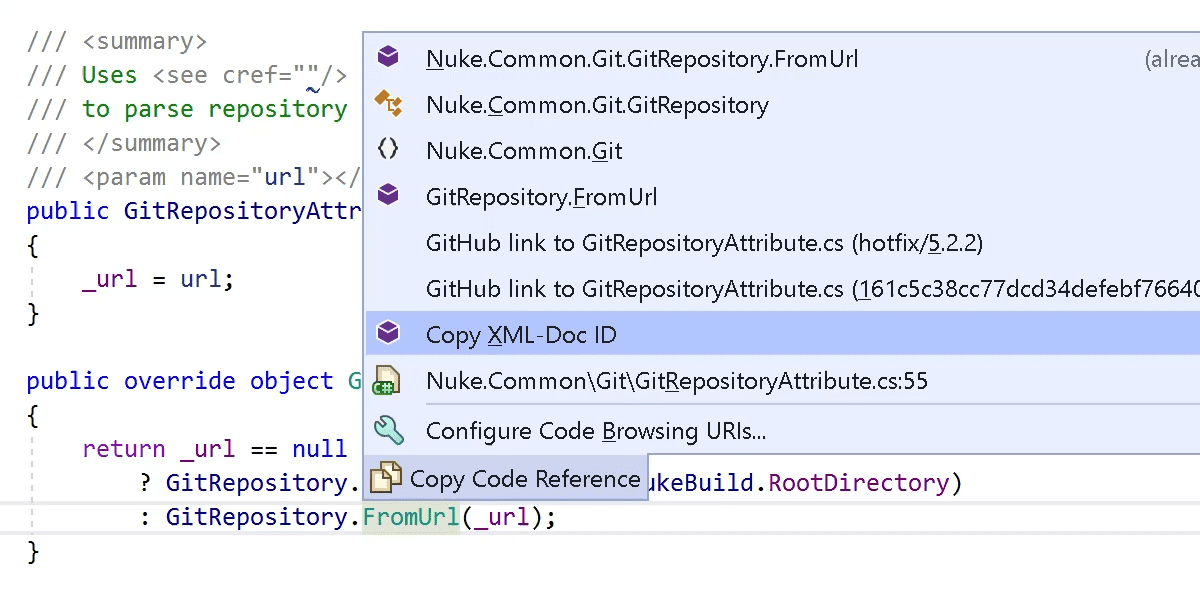Click purple cube icon beside Nuke.Common.Git.GitRepository.FromUrl

pos(388,57)
